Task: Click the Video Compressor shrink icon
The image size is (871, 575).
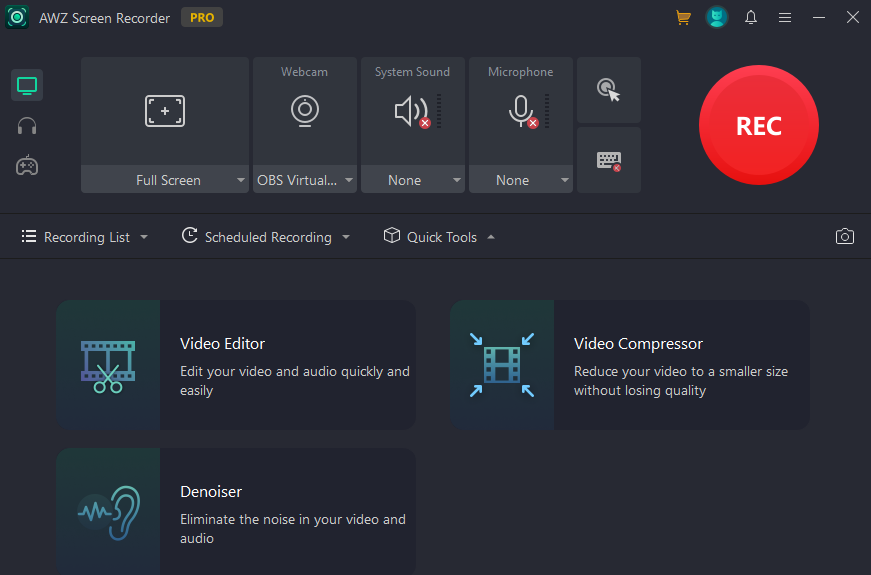Action: (502, 365)
